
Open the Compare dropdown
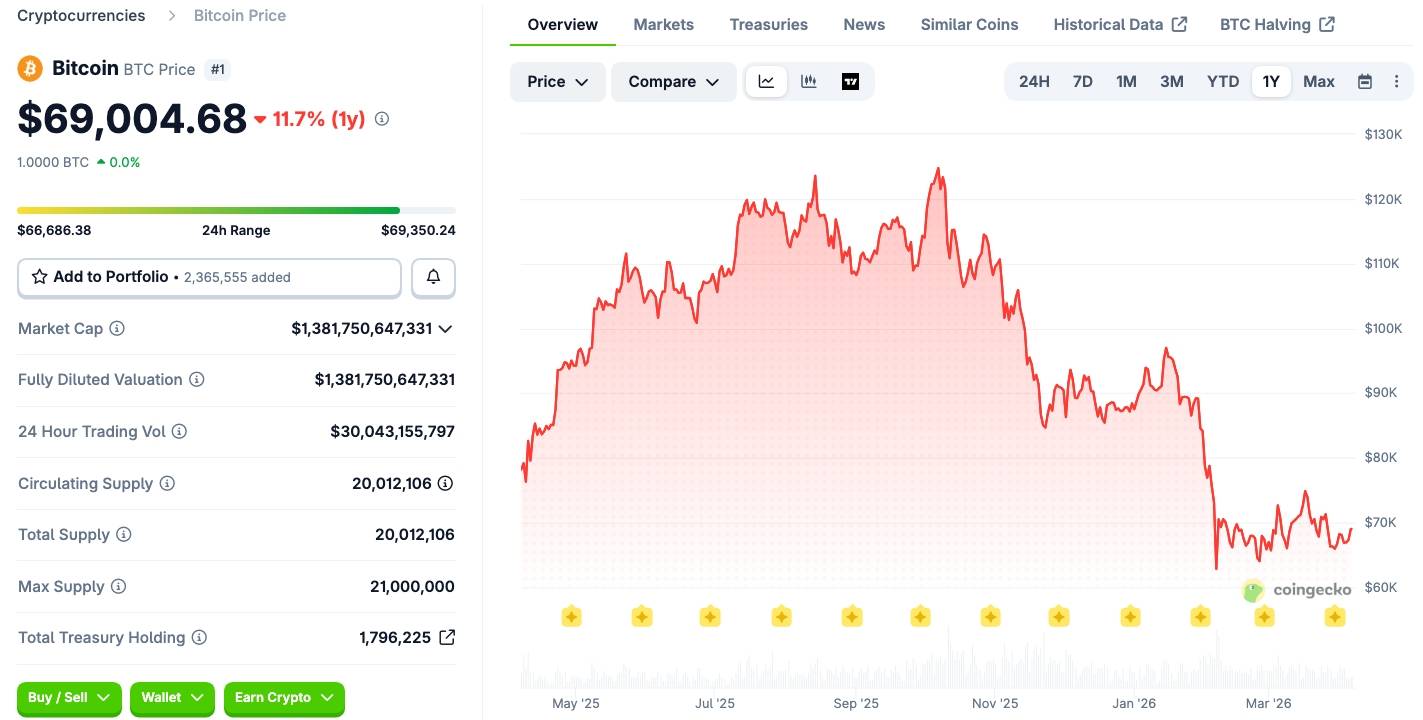pyautogui.click(x=673, y=81)
